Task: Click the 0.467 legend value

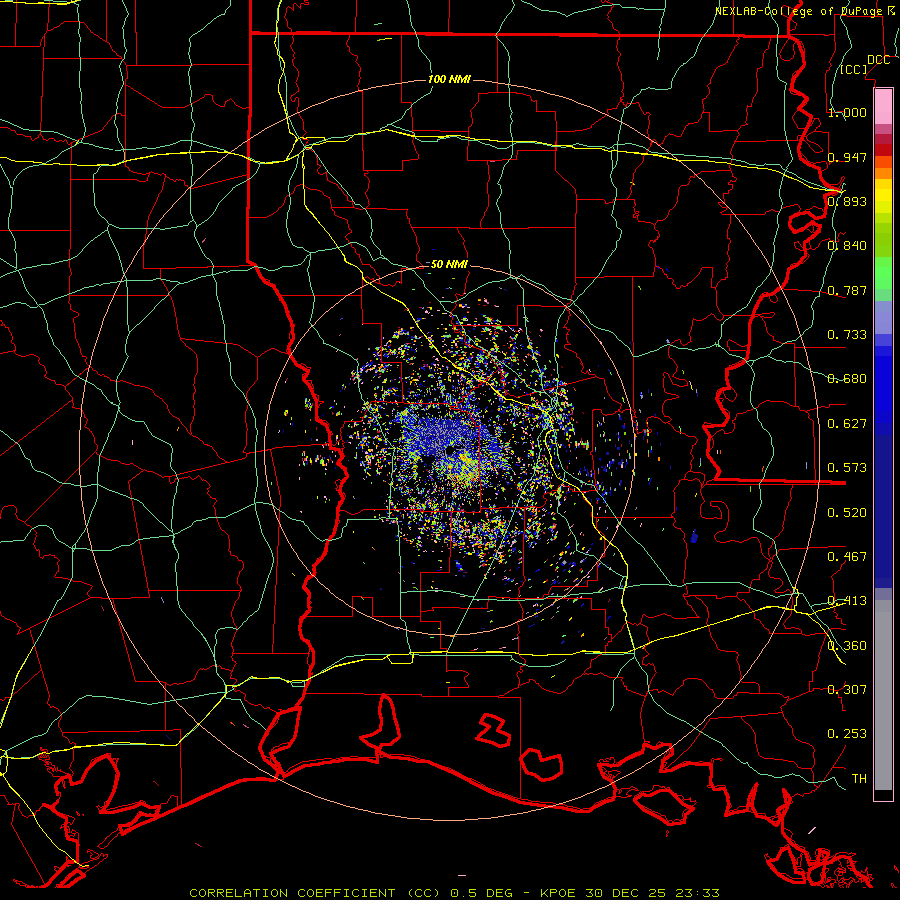Action: click(847, 557)
